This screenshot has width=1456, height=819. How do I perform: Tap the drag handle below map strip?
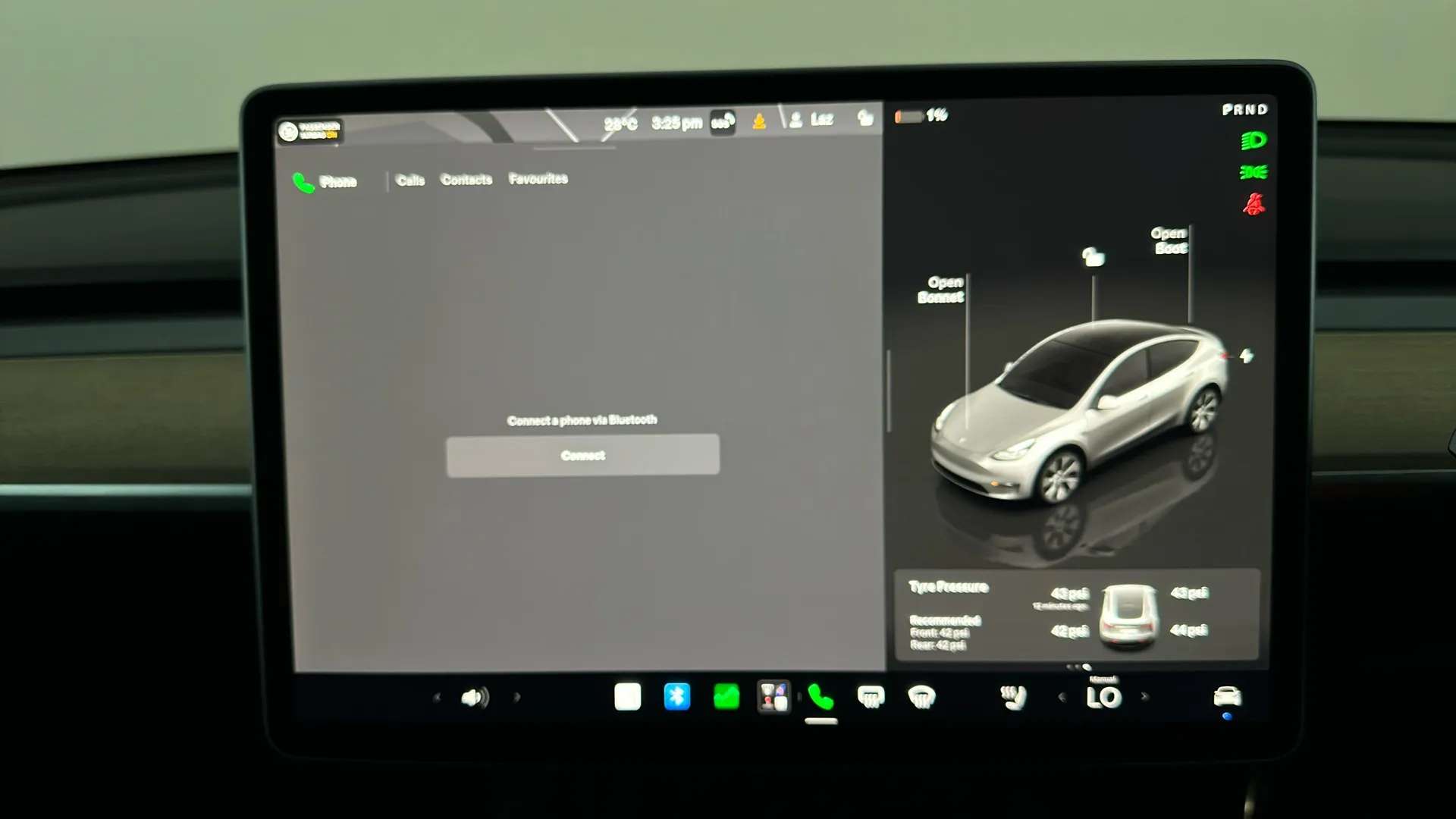click(x=575, y=149)
